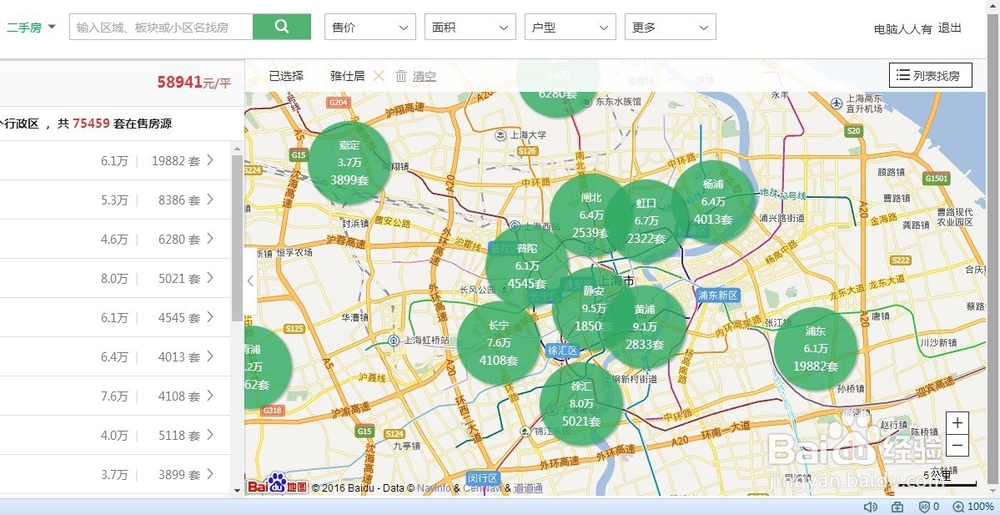Click the status bar speaker icon
1000x515 pixels.
(870, 507)
